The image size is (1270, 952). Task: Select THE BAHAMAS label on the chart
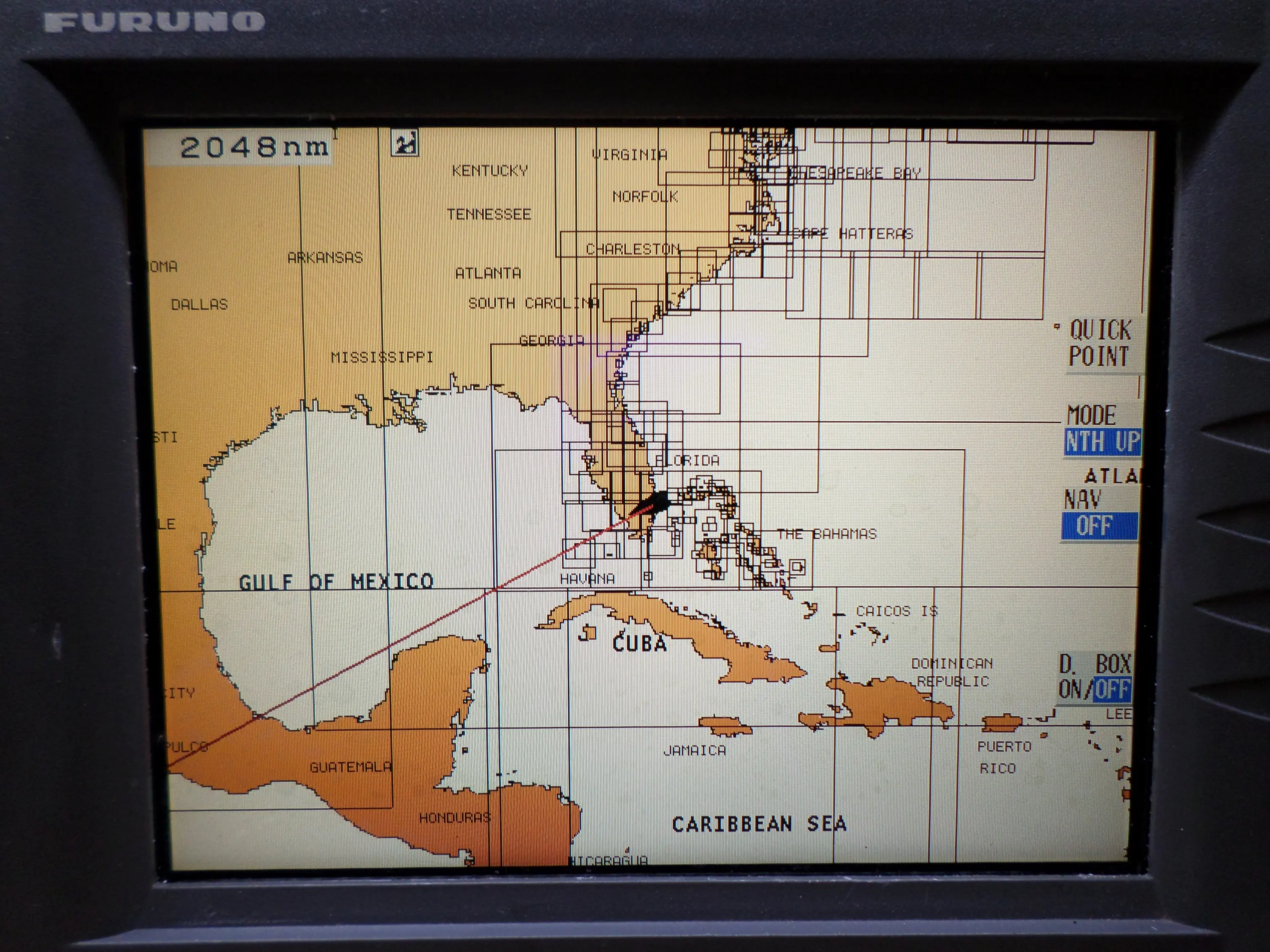827,534
